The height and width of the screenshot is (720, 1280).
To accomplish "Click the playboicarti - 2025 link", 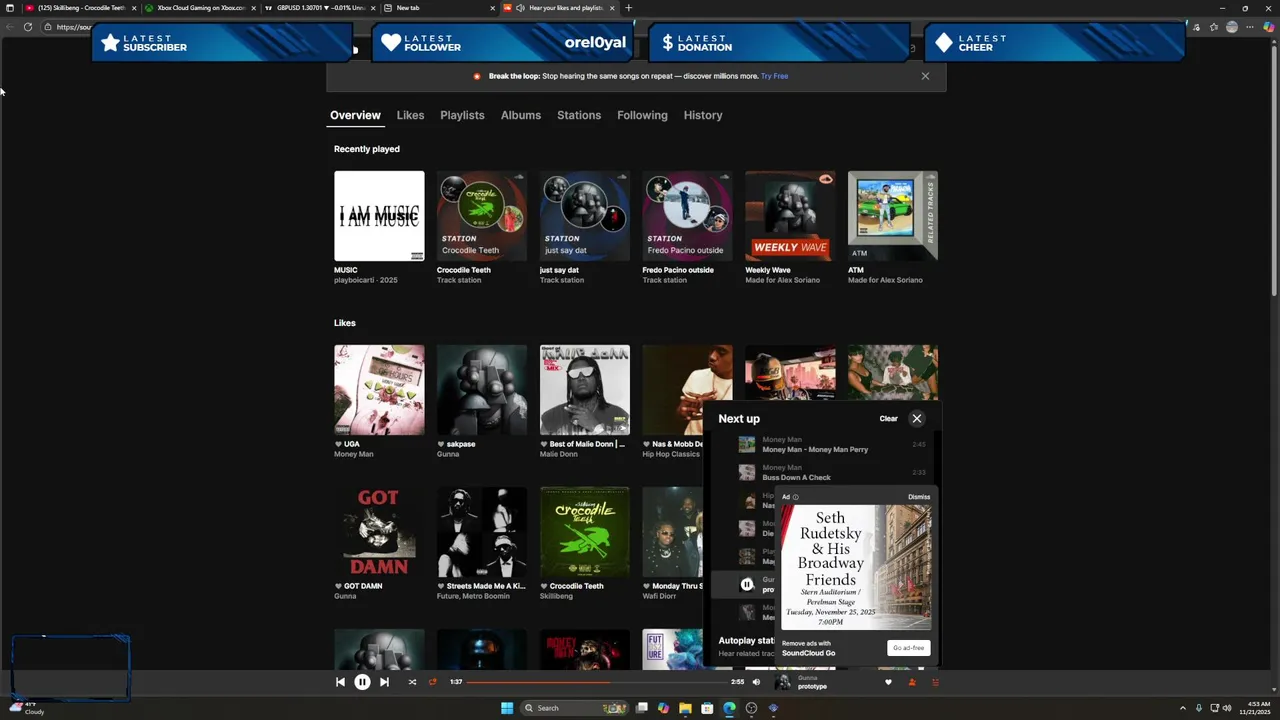I will (366, 280).
